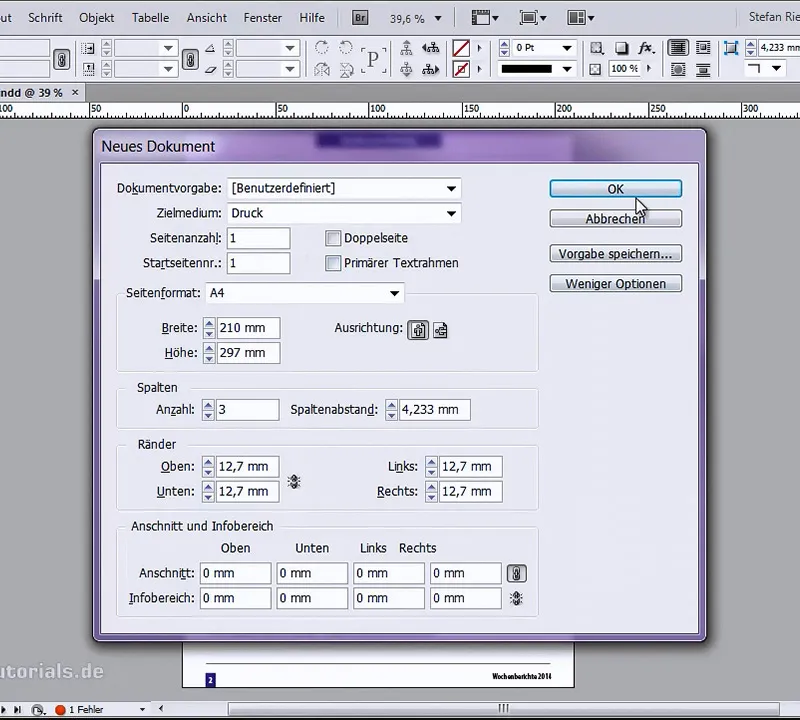The height and width of the screenshot is (720, 800).
Task: Enable the Primärer Textrahmen checkbox
Action: point(333,263)
